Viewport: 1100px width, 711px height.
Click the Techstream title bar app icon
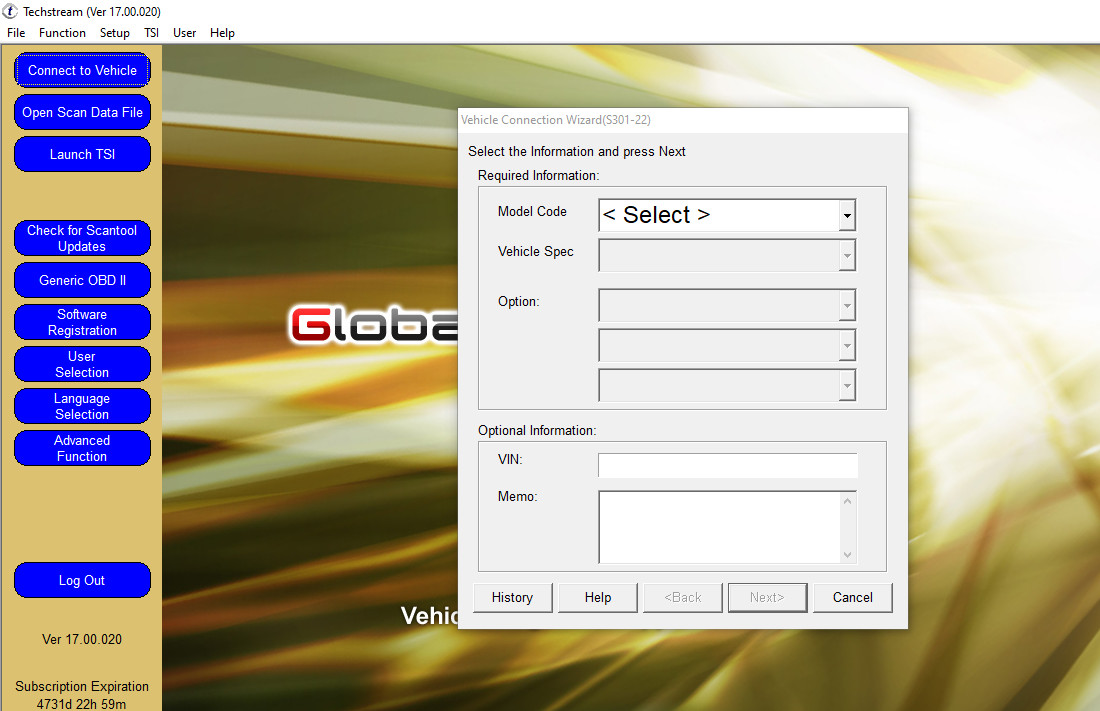pyautogui.click(x=10, y=11)
